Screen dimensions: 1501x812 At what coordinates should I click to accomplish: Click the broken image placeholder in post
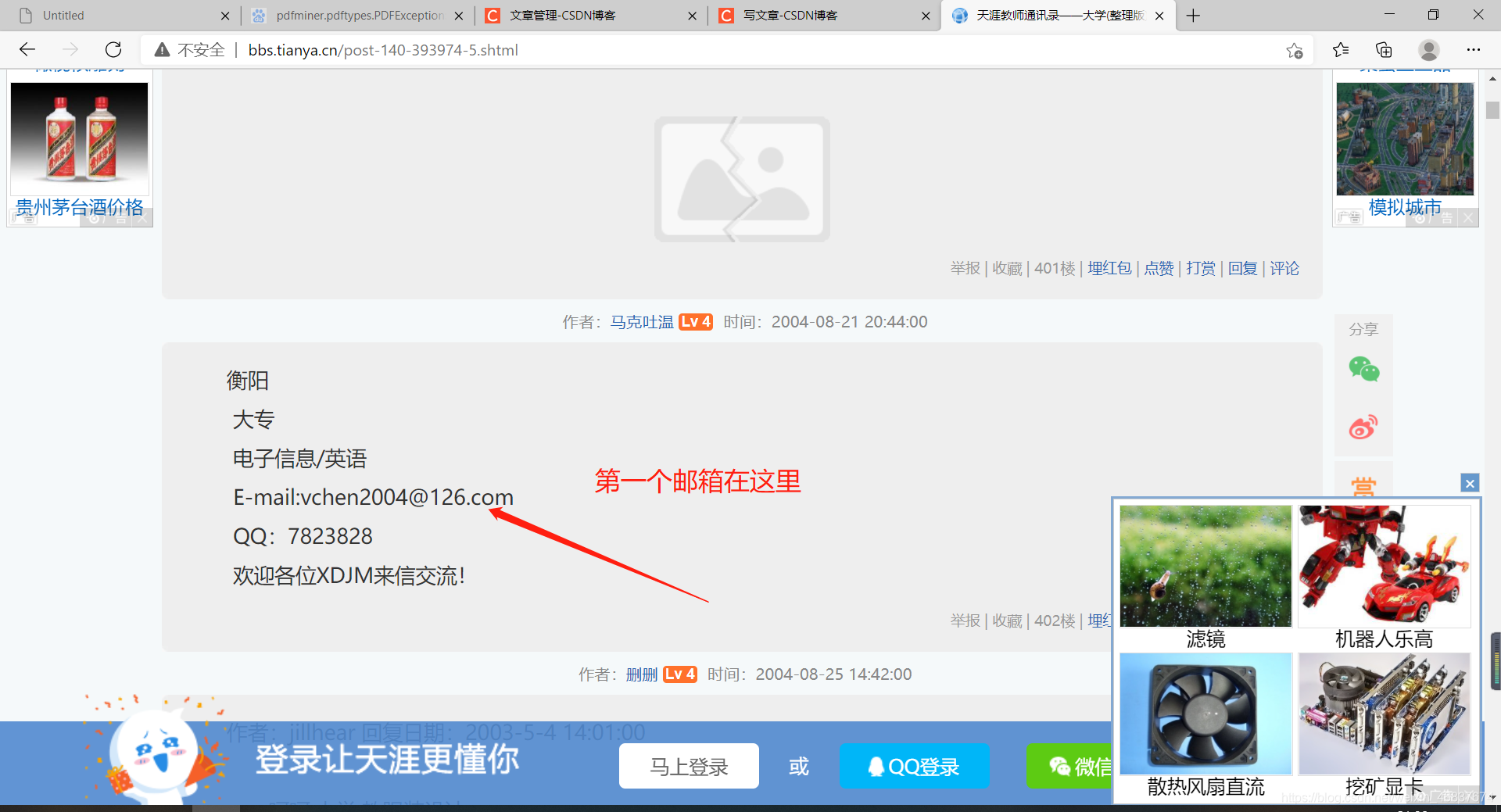742,179
